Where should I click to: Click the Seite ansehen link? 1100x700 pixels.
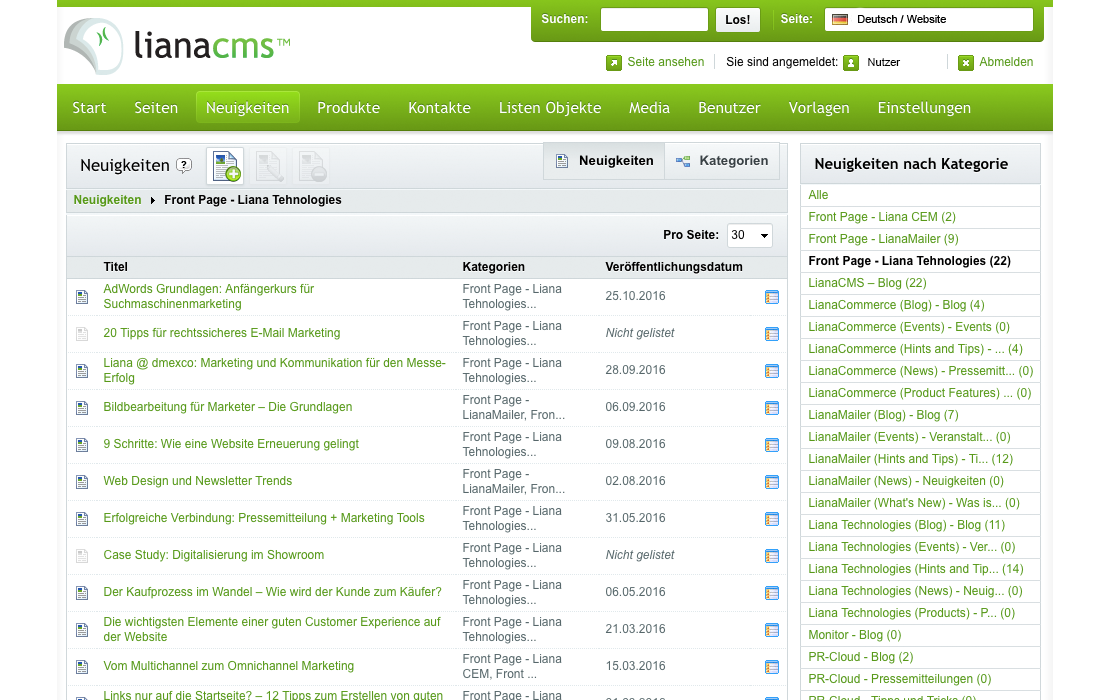click(665, 62)
